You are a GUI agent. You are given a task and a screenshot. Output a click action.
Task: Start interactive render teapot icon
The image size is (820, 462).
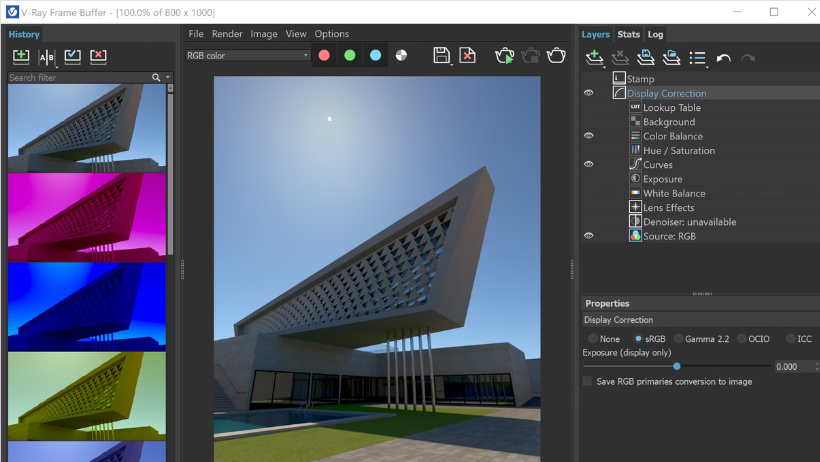coord(505,55)
